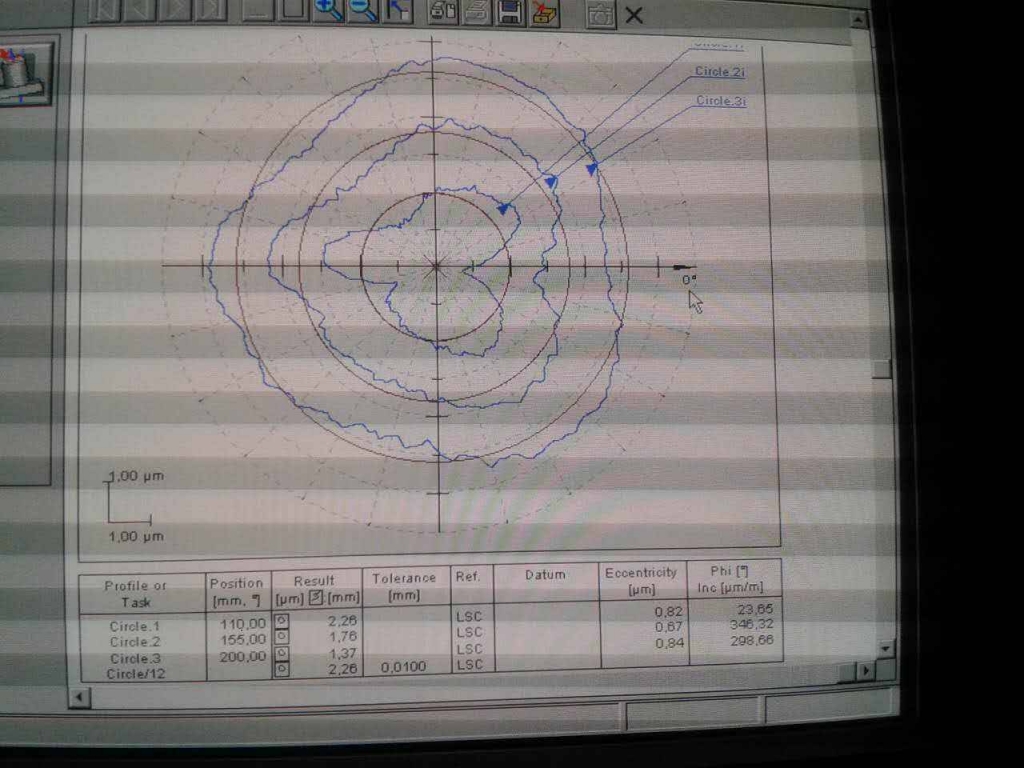Click the camera snapshot icon
The height and width of the screenshot is (768, 1024).
tap(600, 14)
